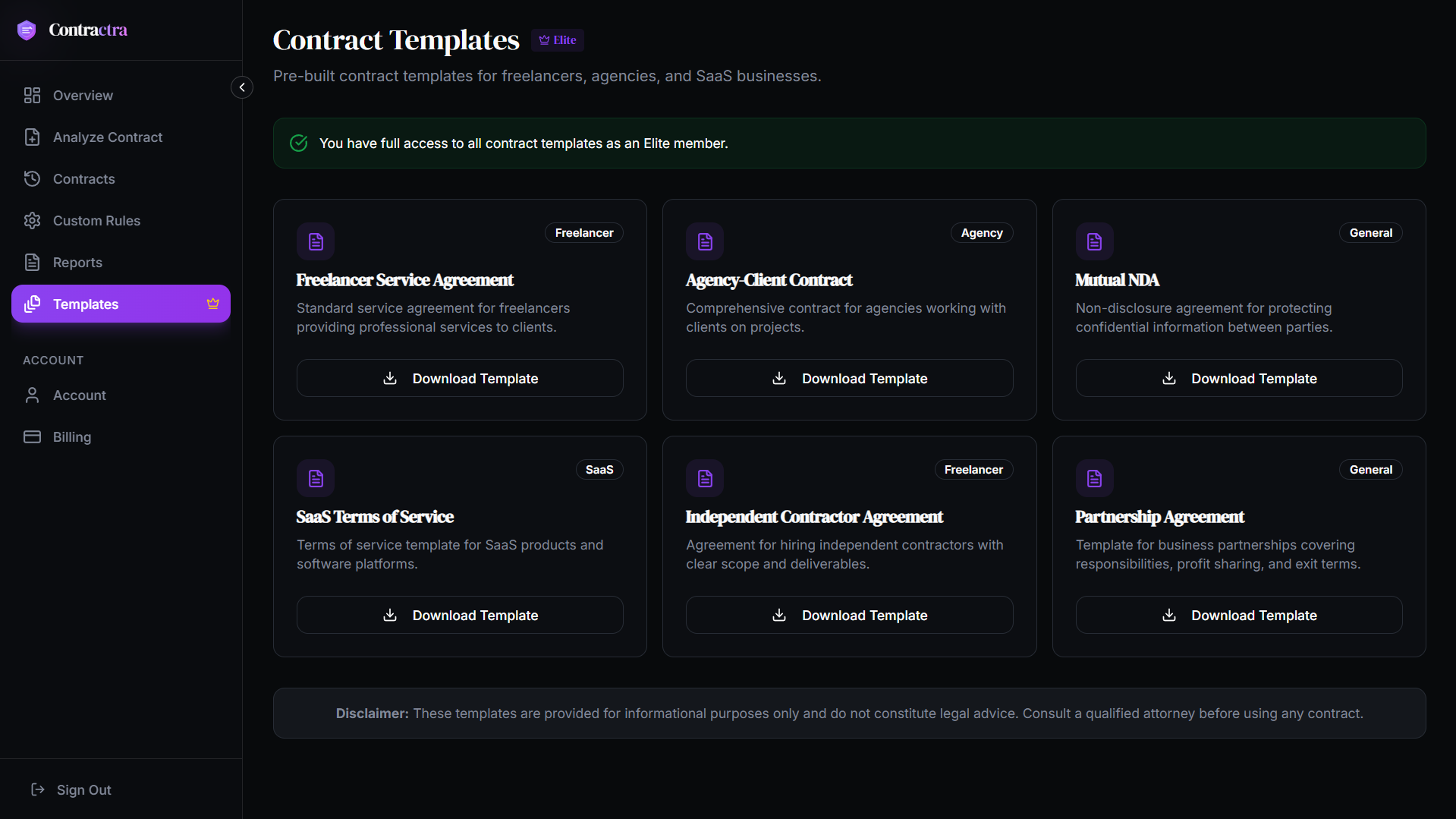The width and height of the screenshot is (1456, 819).
Task: Download the Mutual NDA template
Action: click(1238, 378)
